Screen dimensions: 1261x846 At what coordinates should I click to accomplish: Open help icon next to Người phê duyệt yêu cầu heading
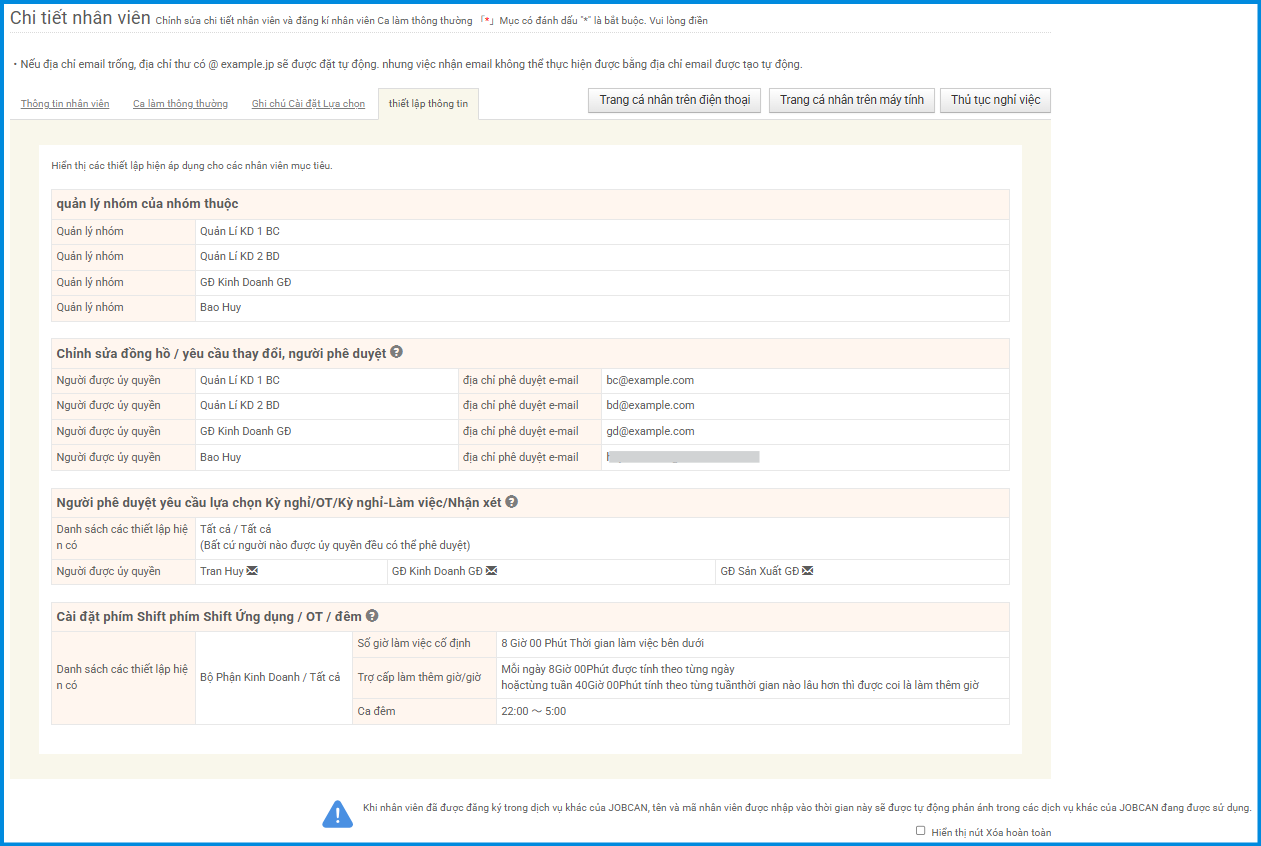click(x=511, y=502)
